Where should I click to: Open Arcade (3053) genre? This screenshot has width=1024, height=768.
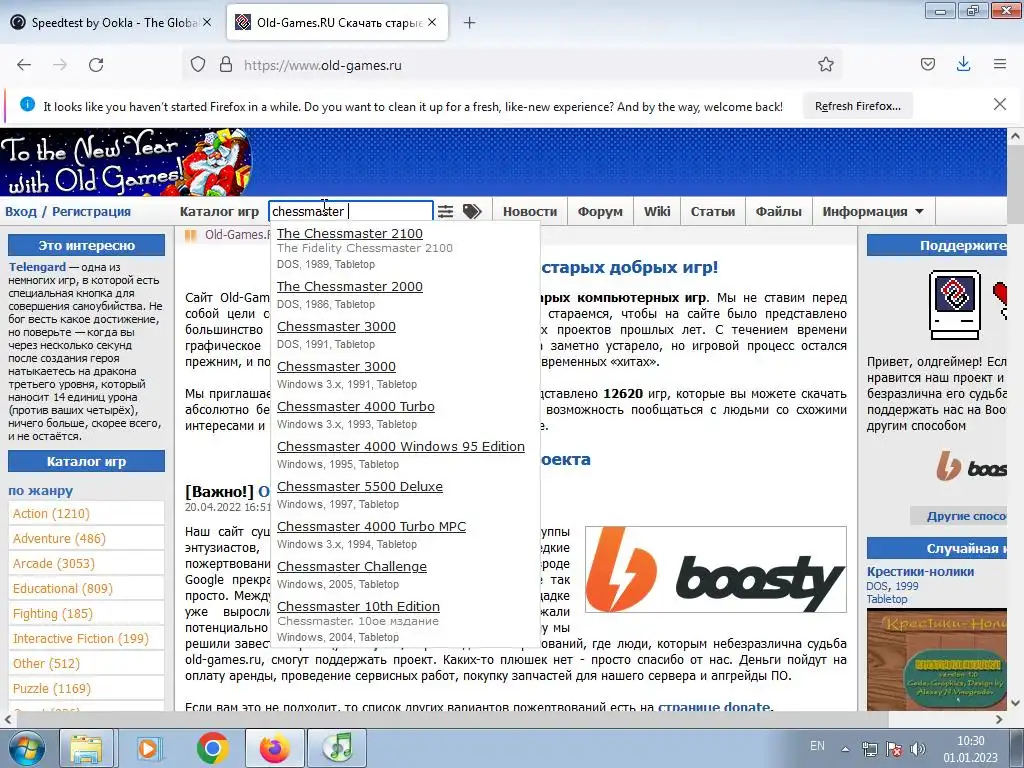pos(54,563)
